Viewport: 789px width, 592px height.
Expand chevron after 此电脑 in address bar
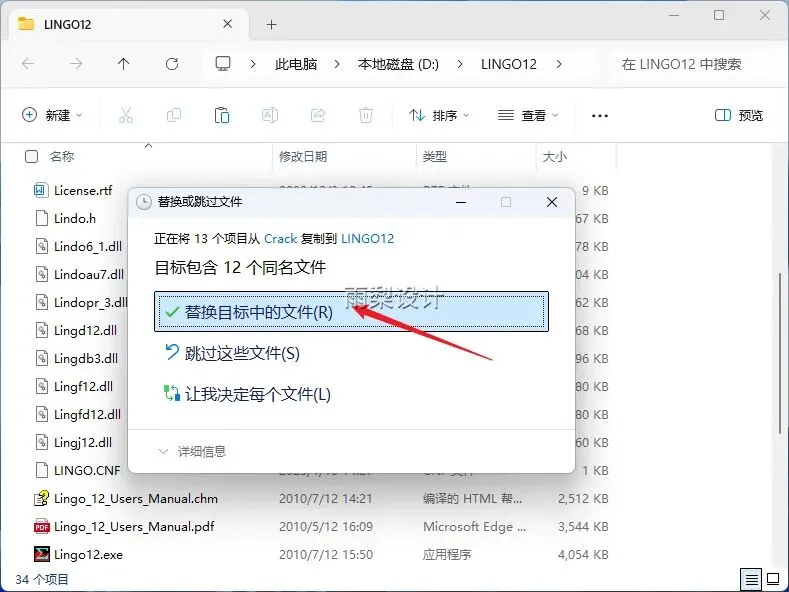pos(337,64)
